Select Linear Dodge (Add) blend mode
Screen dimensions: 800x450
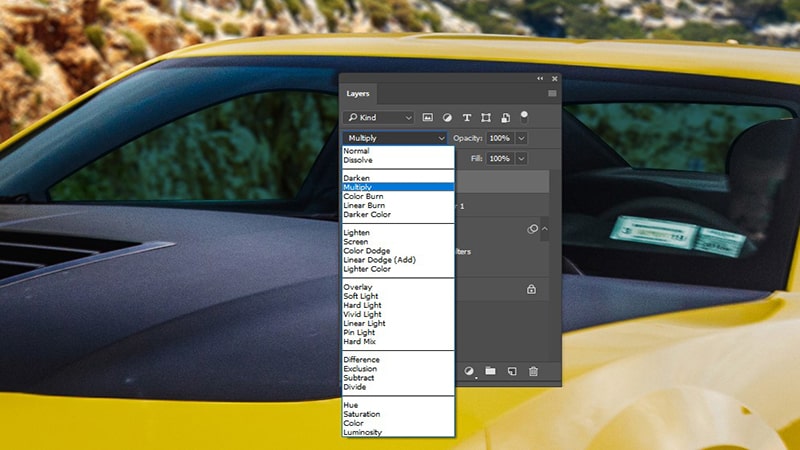pos(398,260)
